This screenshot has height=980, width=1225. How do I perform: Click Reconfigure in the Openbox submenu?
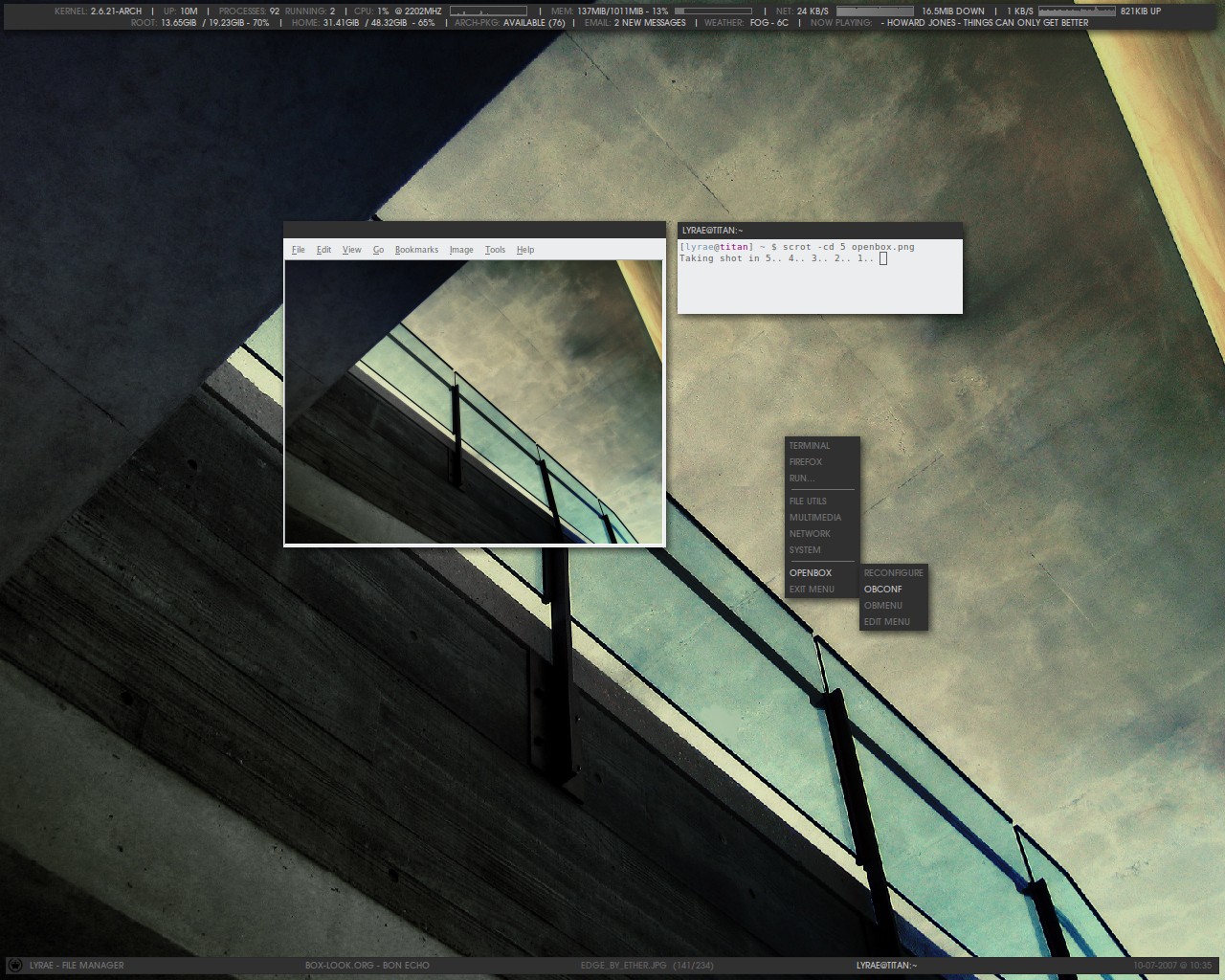893,573
